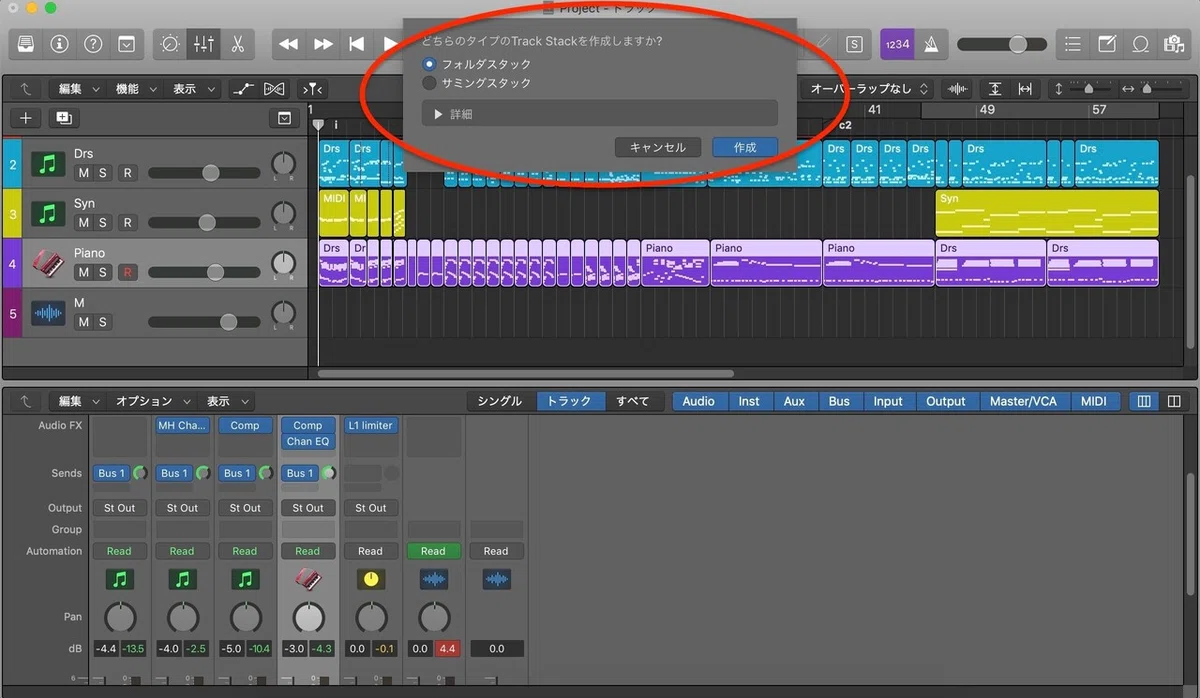Toggle the Inst channel filter button
This screenshot has height=698, width=1200.
(749, 401)
